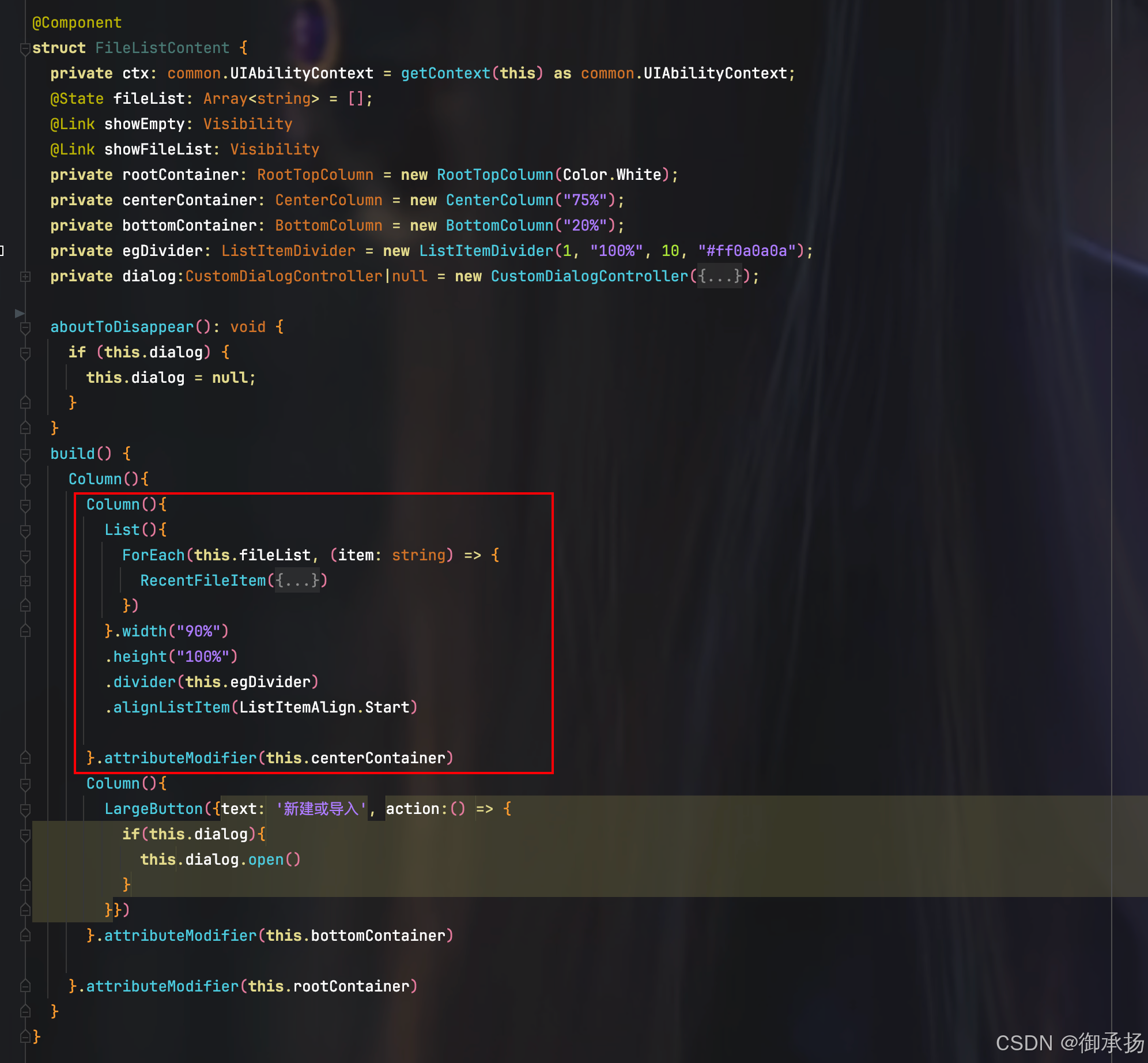The image size is (1148, 1063).
Task: Click the LargeButton component name
Action: click(154, 809)
